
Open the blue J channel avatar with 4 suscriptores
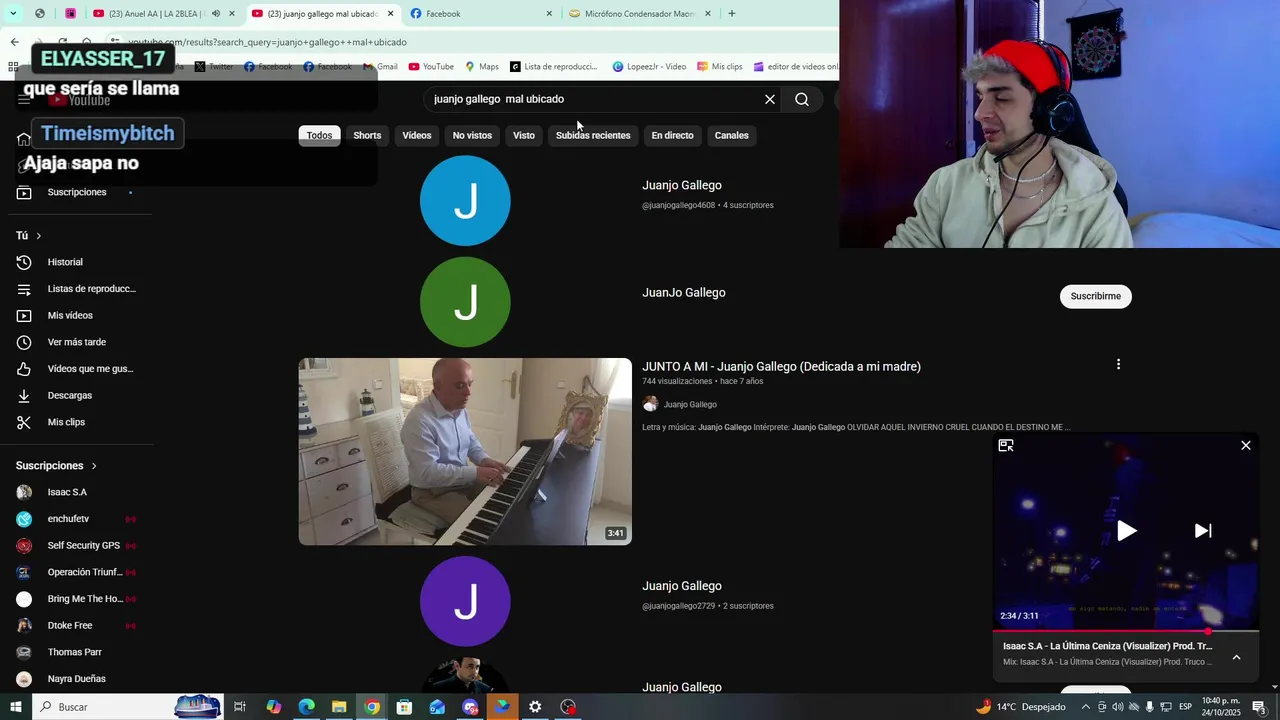[x=465, y=200]
